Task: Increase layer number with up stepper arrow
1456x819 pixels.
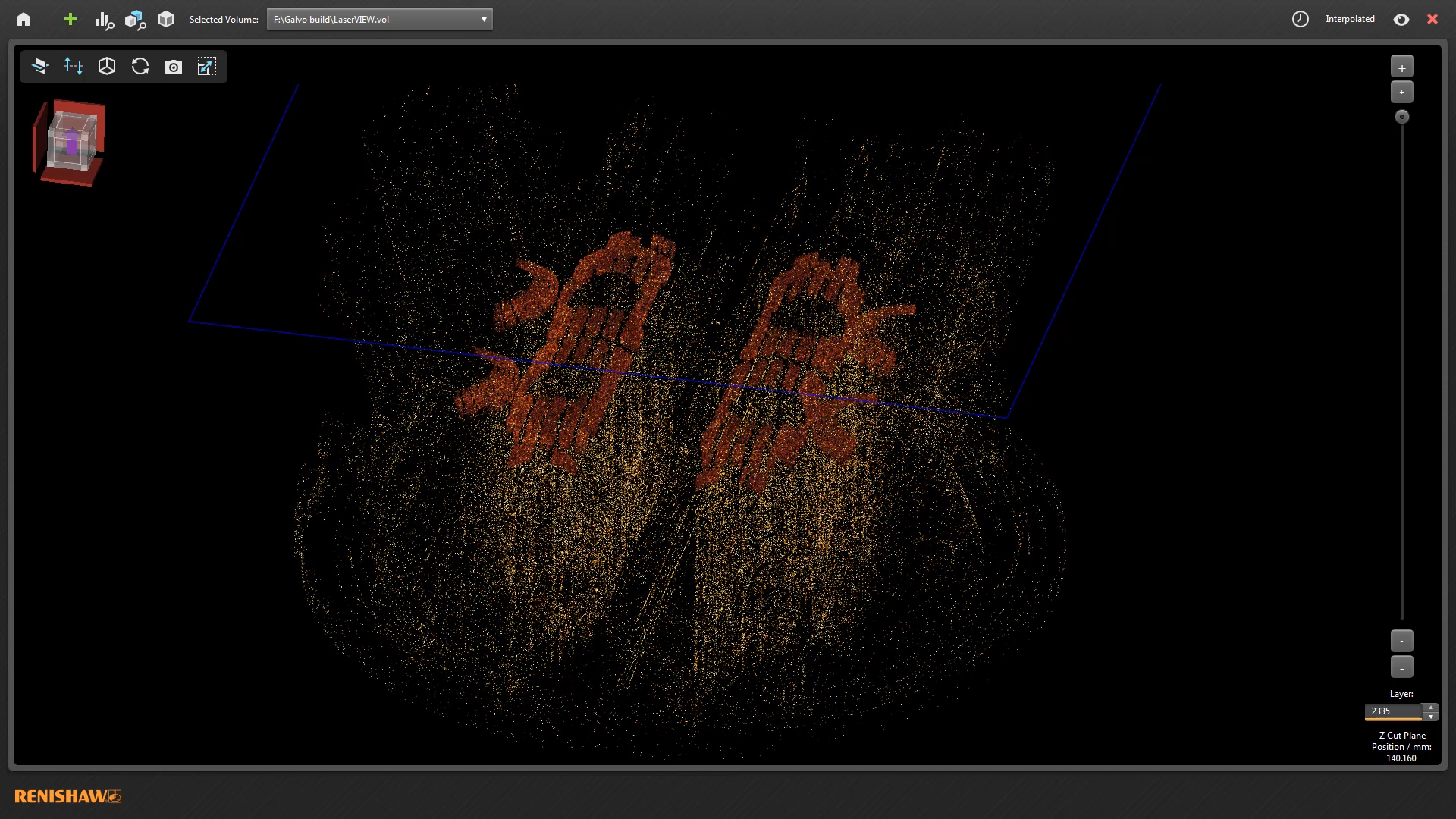Action: point(1431,708)
